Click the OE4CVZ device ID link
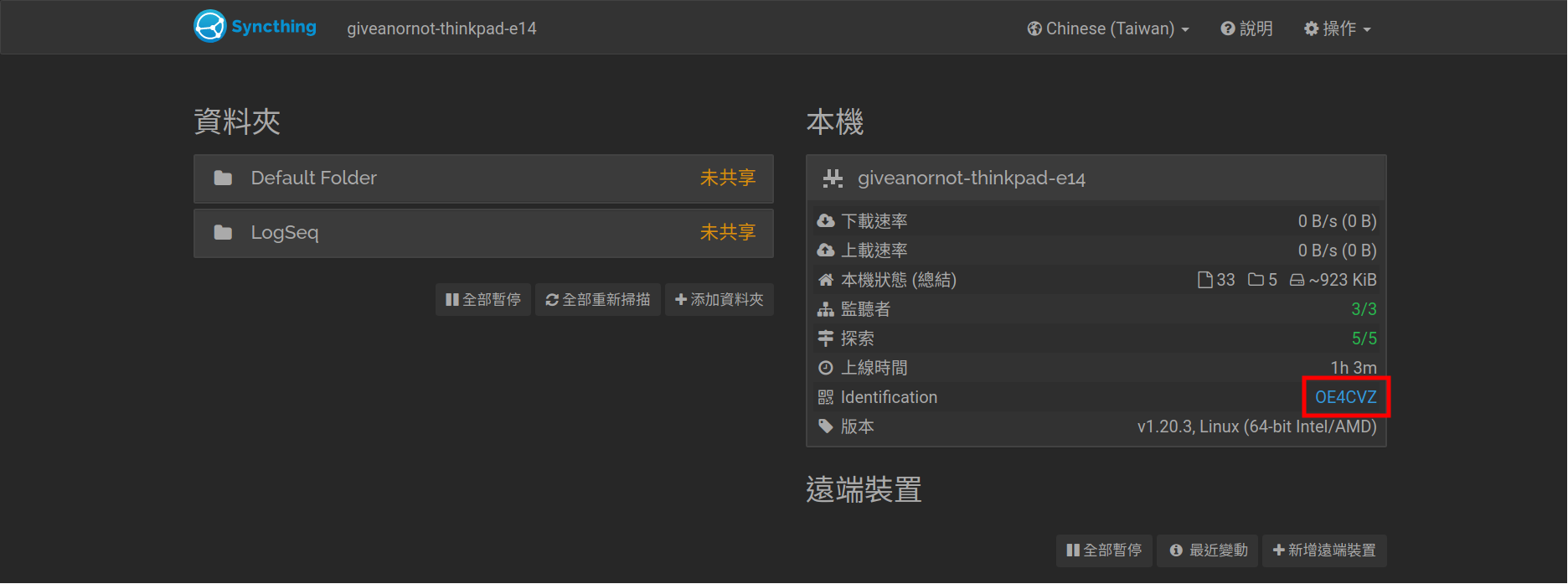Viewport: 1568px width, 584px height. point(1345,397)
